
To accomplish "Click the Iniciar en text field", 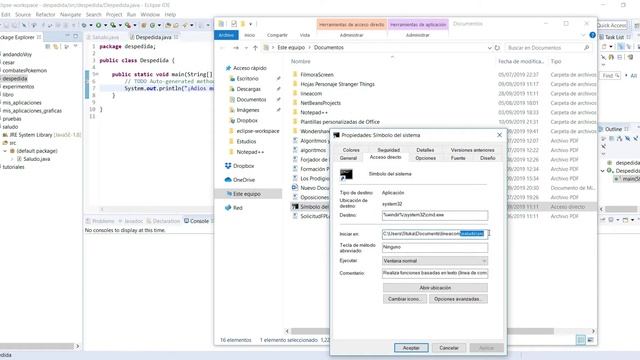I will 435,234.
